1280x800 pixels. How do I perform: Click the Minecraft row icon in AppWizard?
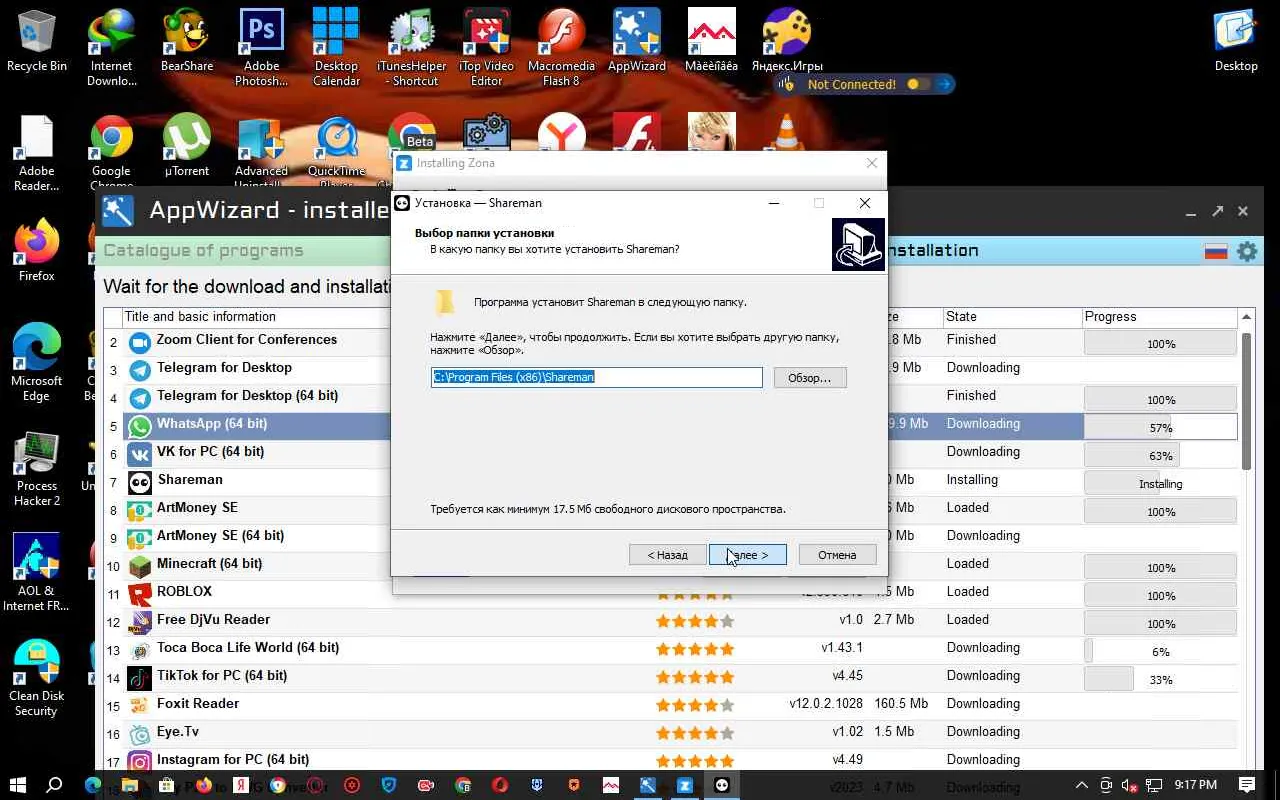140,566
